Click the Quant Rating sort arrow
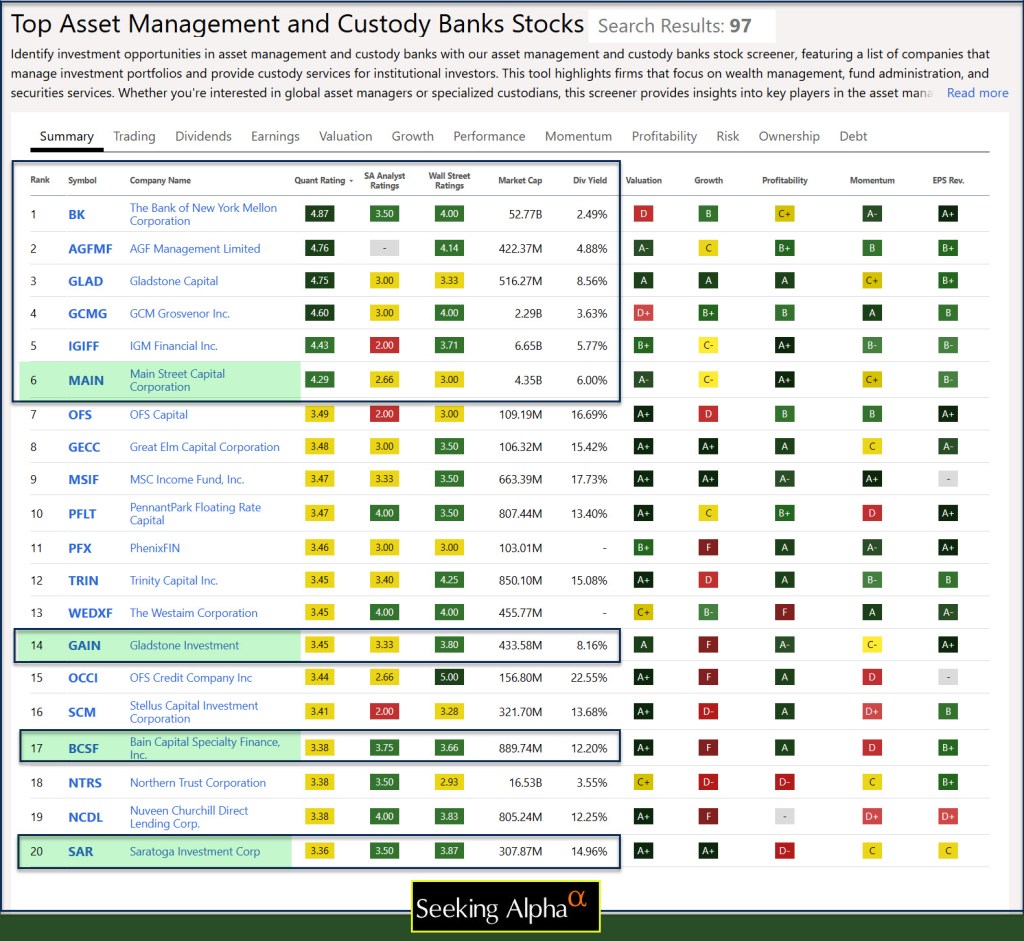This screenshot has height=941, width=1024. [x=351, y=181]
